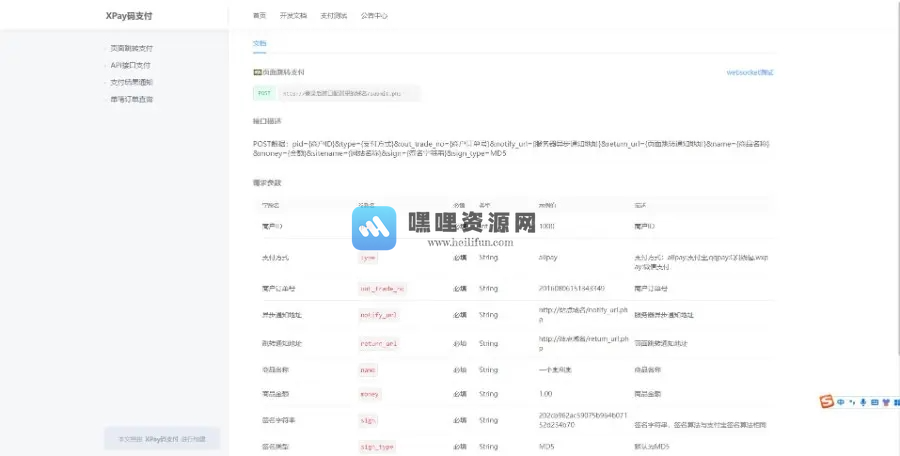The image size is (900, 456).
Task: Open the Sogou soft keyboard icon
Action: (x=875, y=402)
